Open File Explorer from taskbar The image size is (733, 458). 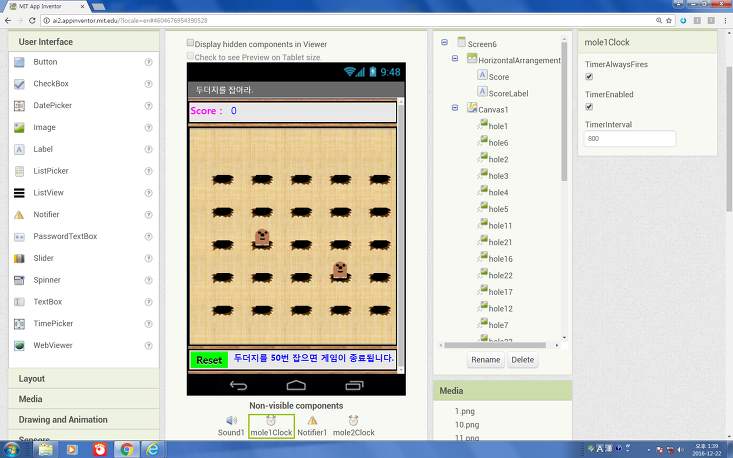(45, 450)
